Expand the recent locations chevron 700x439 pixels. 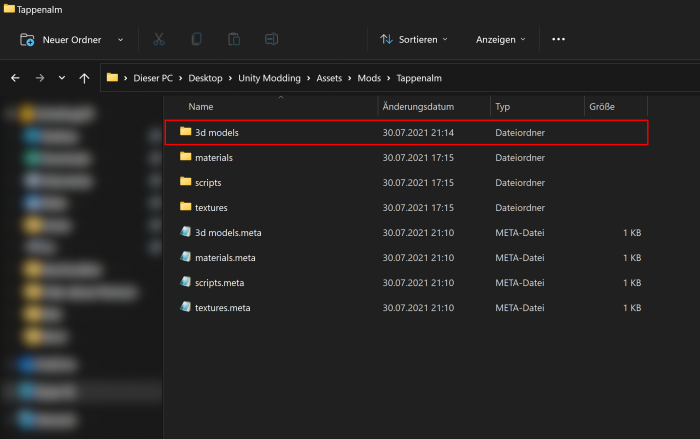pyautogui.click(x=62, y=77)
